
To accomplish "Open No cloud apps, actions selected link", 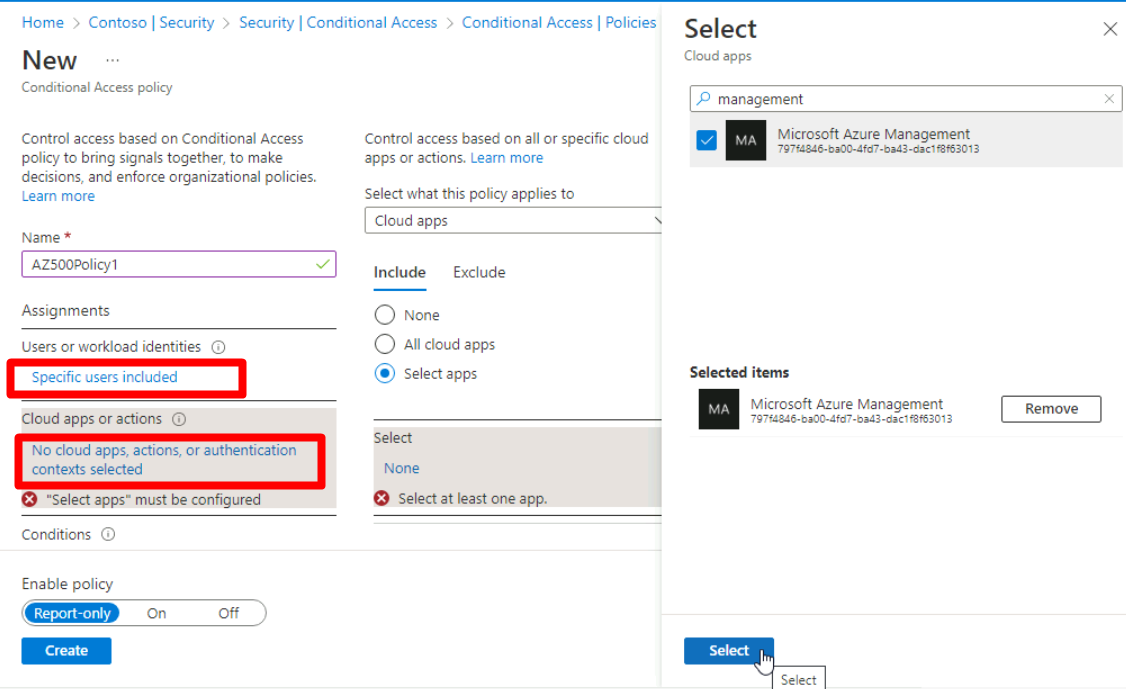I will point(164,460).
